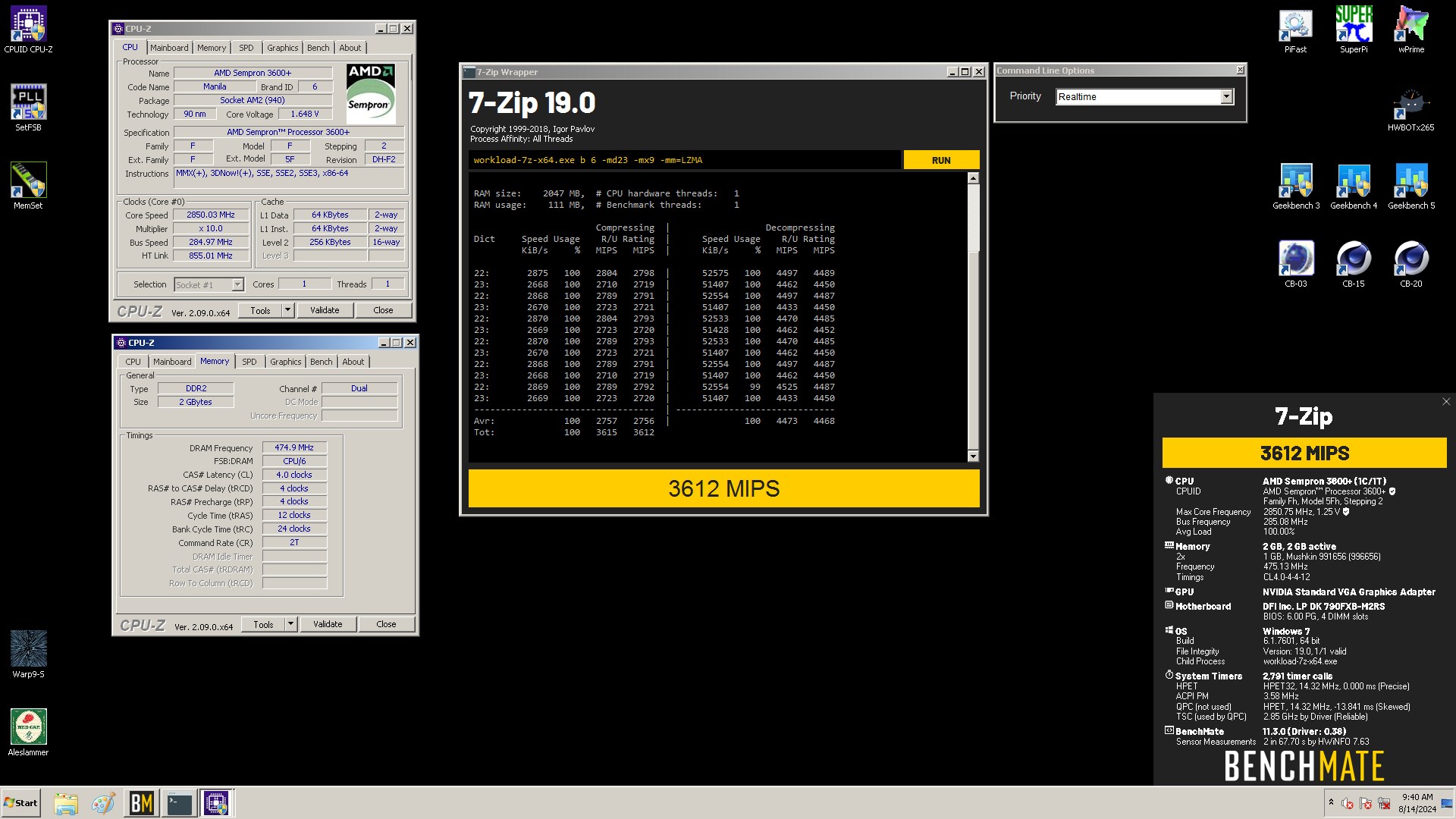This screenshot has height=819, width=1456.
Task: Click Close in lower CPU-Z window
Action: tap(386, 624)
